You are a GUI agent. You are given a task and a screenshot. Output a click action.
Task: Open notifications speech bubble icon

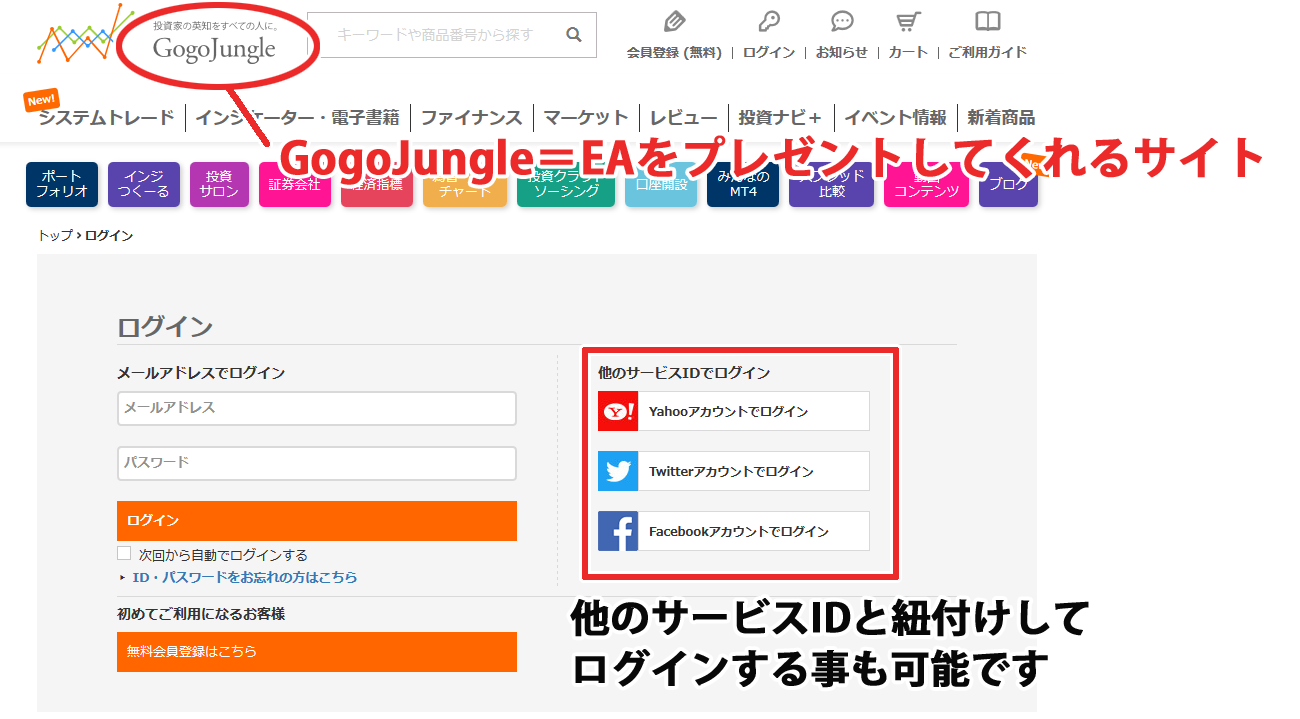point(842,21)
